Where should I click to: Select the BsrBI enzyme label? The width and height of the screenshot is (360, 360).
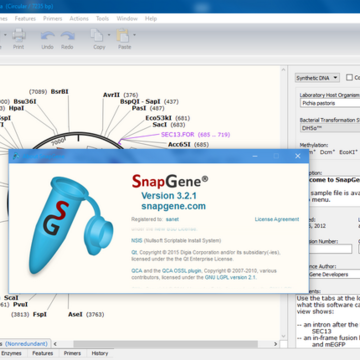point(60,91)
